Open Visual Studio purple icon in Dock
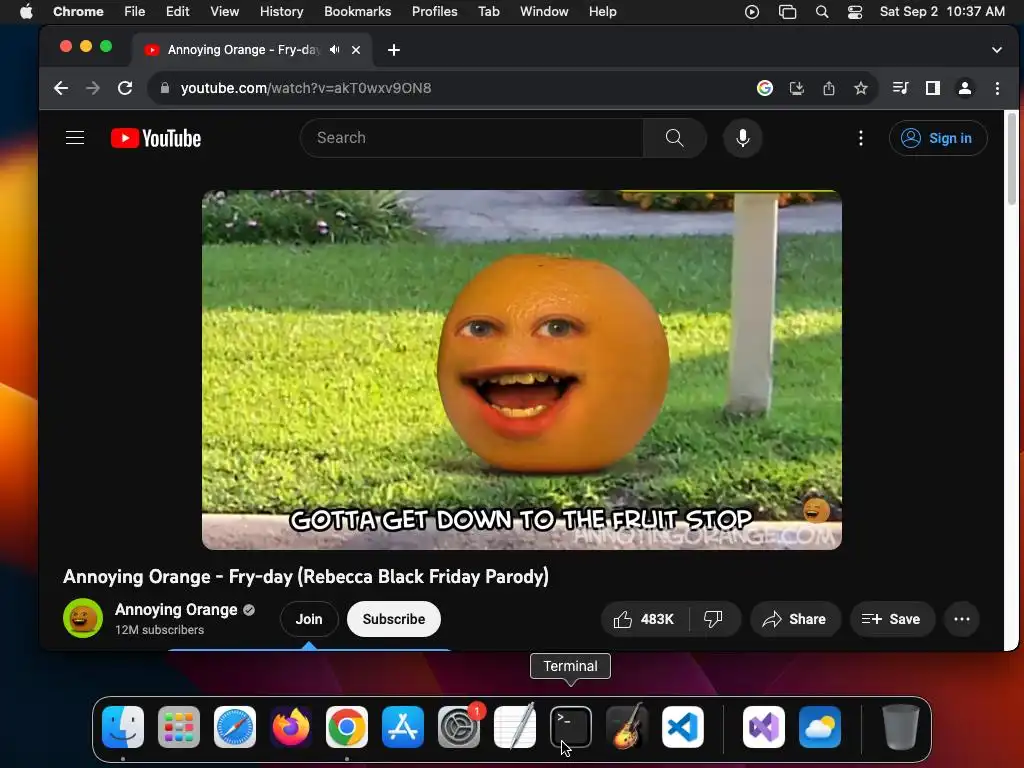 (x=764, y=727)
